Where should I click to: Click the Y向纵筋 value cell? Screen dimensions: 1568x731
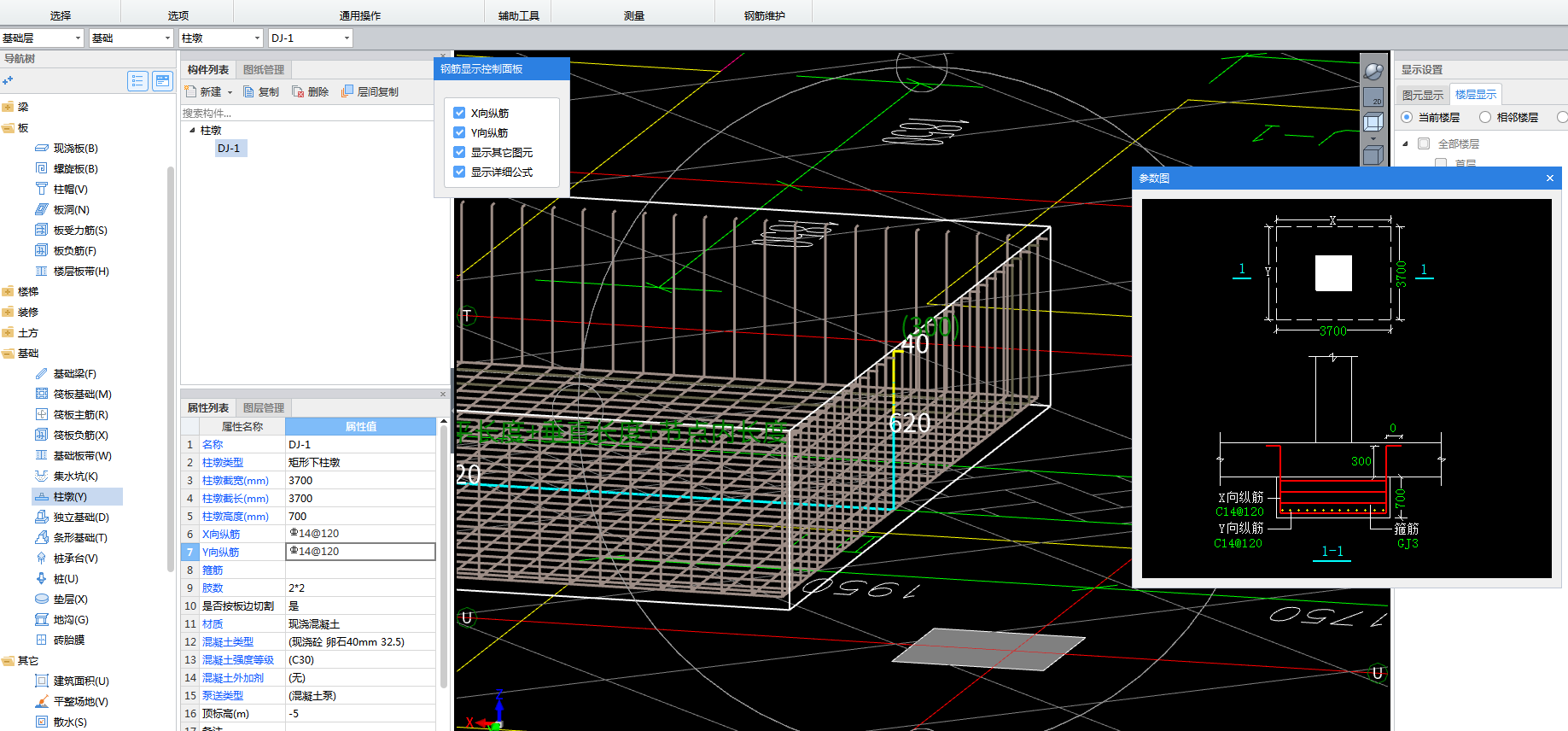[360, 552]
